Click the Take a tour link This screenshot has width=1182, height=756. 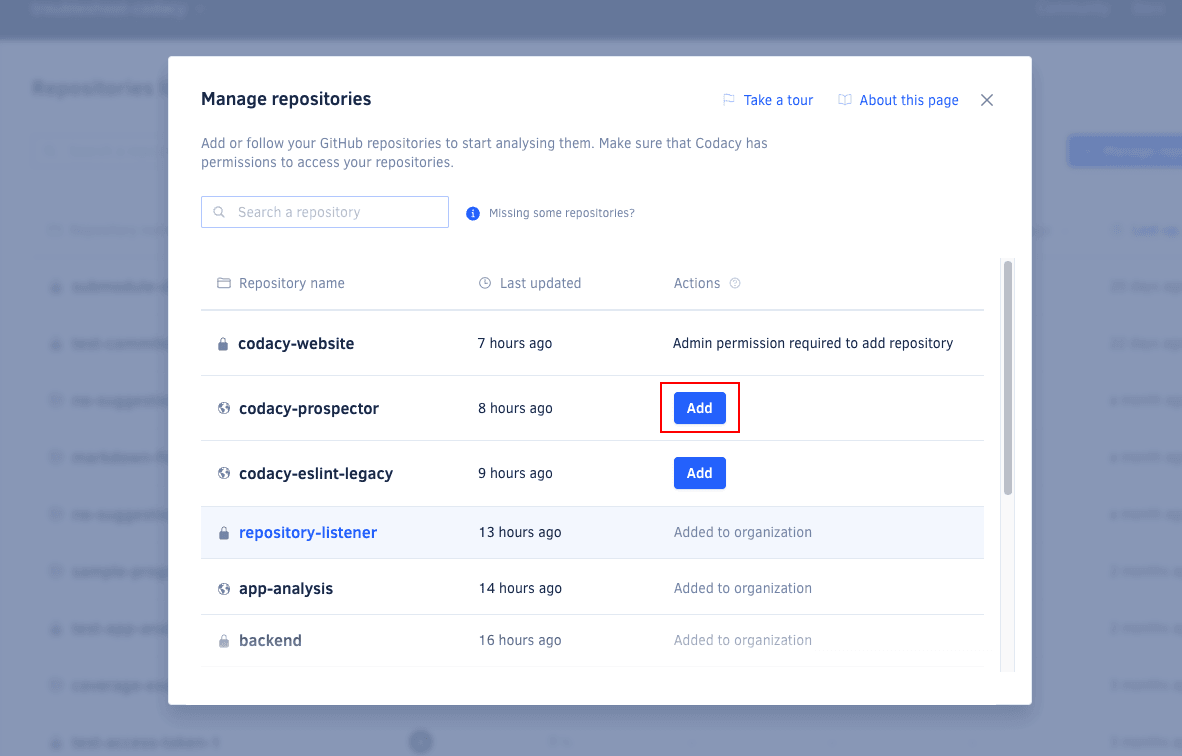click(x=778, y=99)
